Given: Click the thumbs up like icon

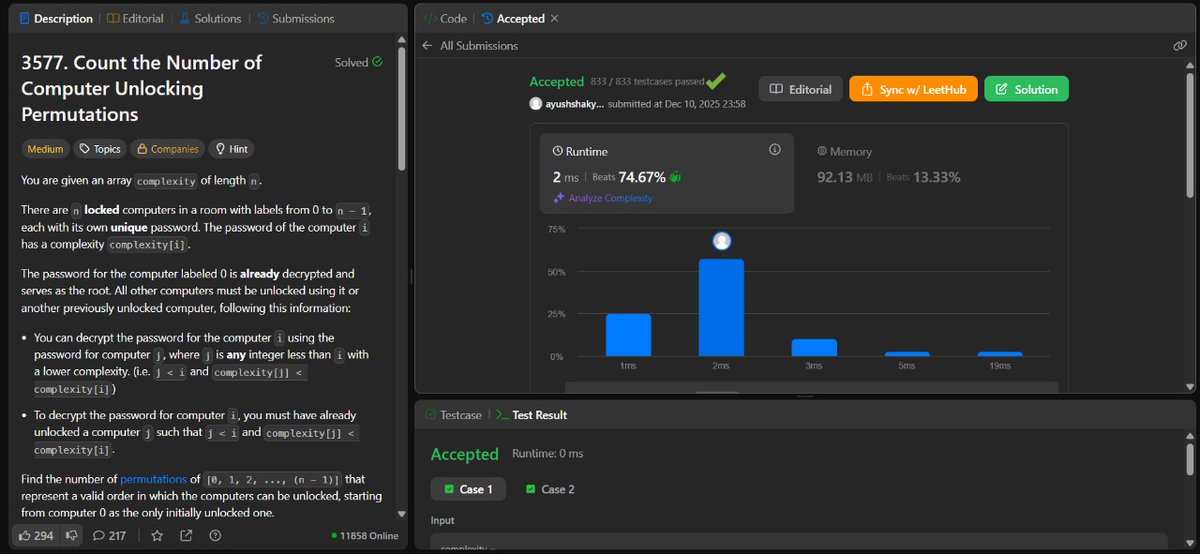Looking at the screenshot, I should point(24,535).
